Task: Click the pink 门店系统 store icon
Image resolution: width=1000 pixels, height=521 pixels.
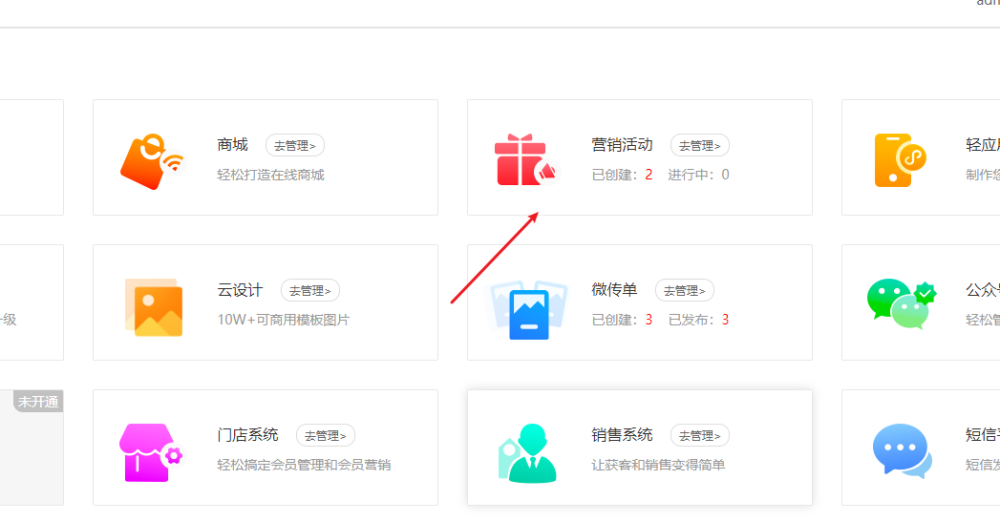Action: (151, 452)
